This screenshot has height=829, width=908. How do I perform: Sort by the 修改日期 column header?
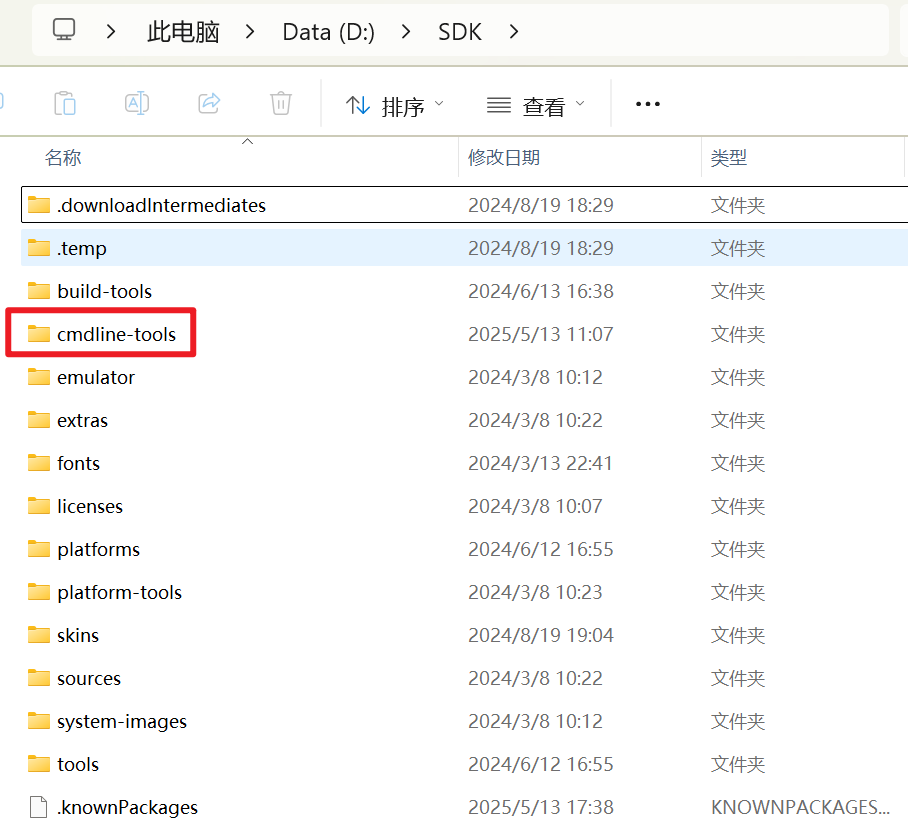click(505, 159)
